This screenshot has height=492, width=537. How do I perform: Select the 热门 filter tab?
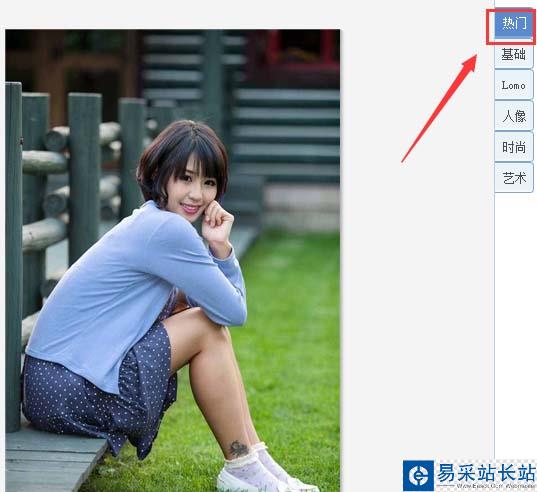tap(514, 25)
